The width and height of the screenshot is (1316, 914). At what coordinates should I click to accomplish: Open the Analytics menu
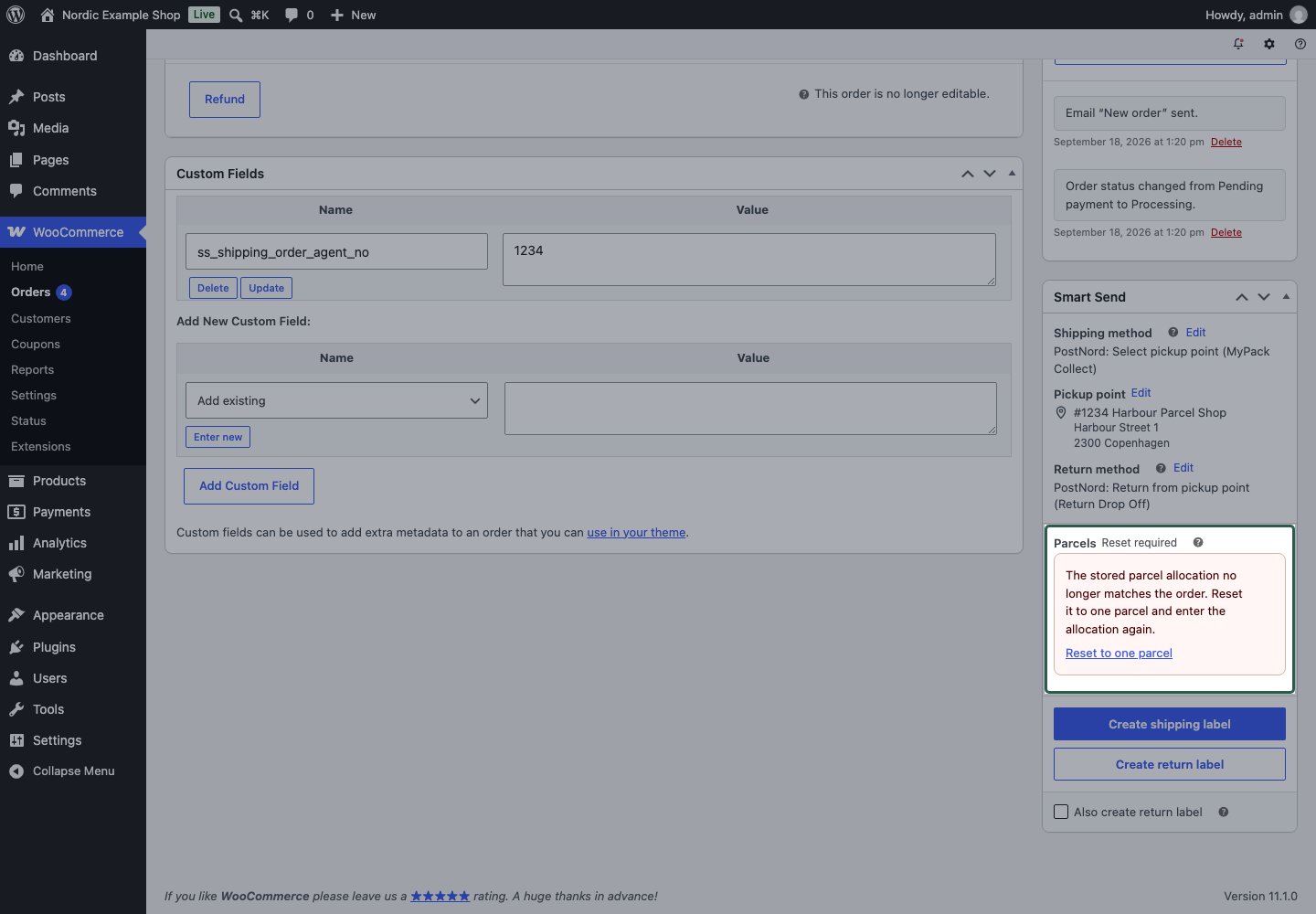click(x=73, y=543)
